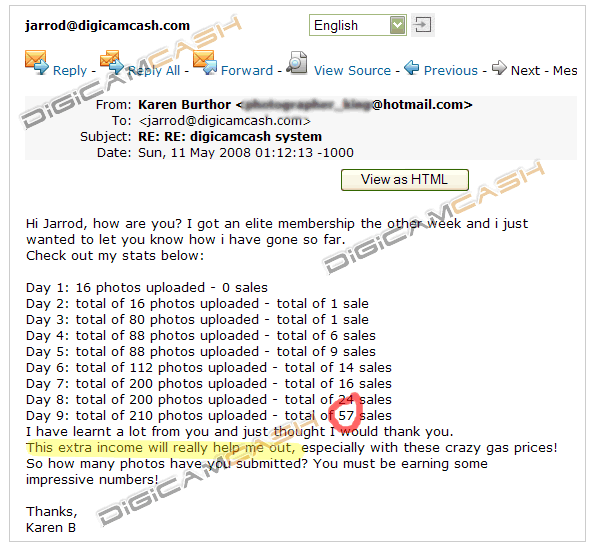The height and width of the screenshot is (548, 600).
Task: Click the Check out my stats below line
Action: (x=115, y=256)
